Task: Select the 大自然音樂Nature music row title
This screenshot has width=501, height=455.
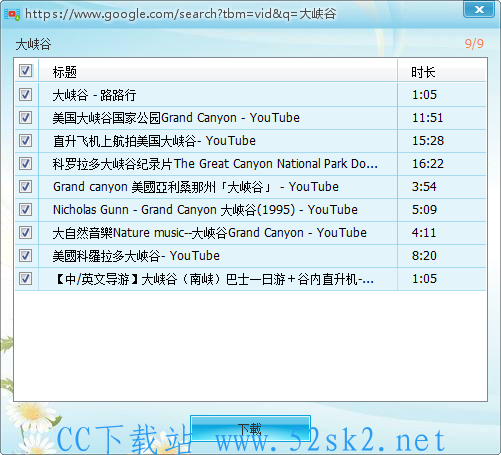Action: (x=209, y=233)
